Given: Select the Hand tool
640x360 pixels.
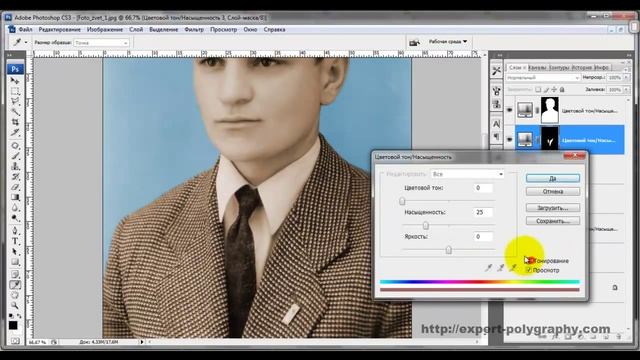Looking at the screenshot, I should pyautogui.click(x=15, y=295).
